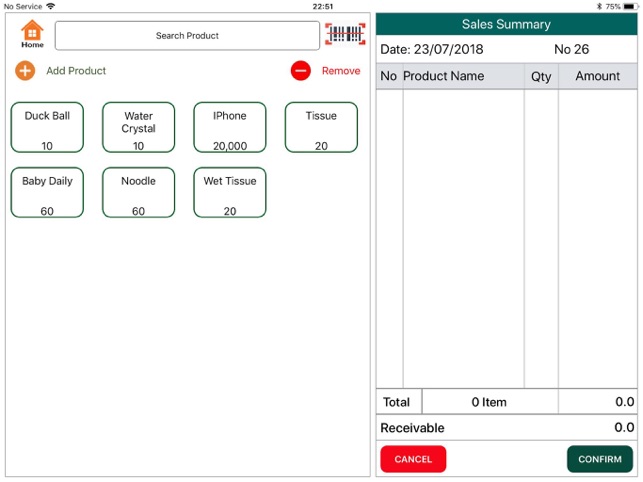This screenshot has height=482, width=643.
Task: Click the Amount column header
Action: (x=597, y=76)
